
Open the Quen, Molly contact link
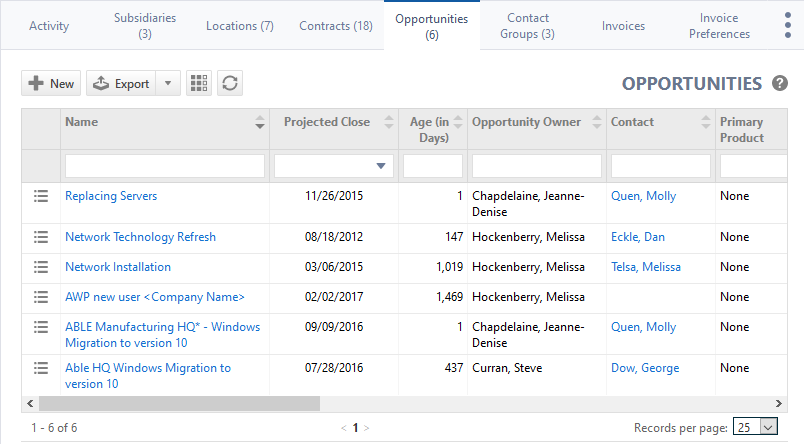click(643, 197)
